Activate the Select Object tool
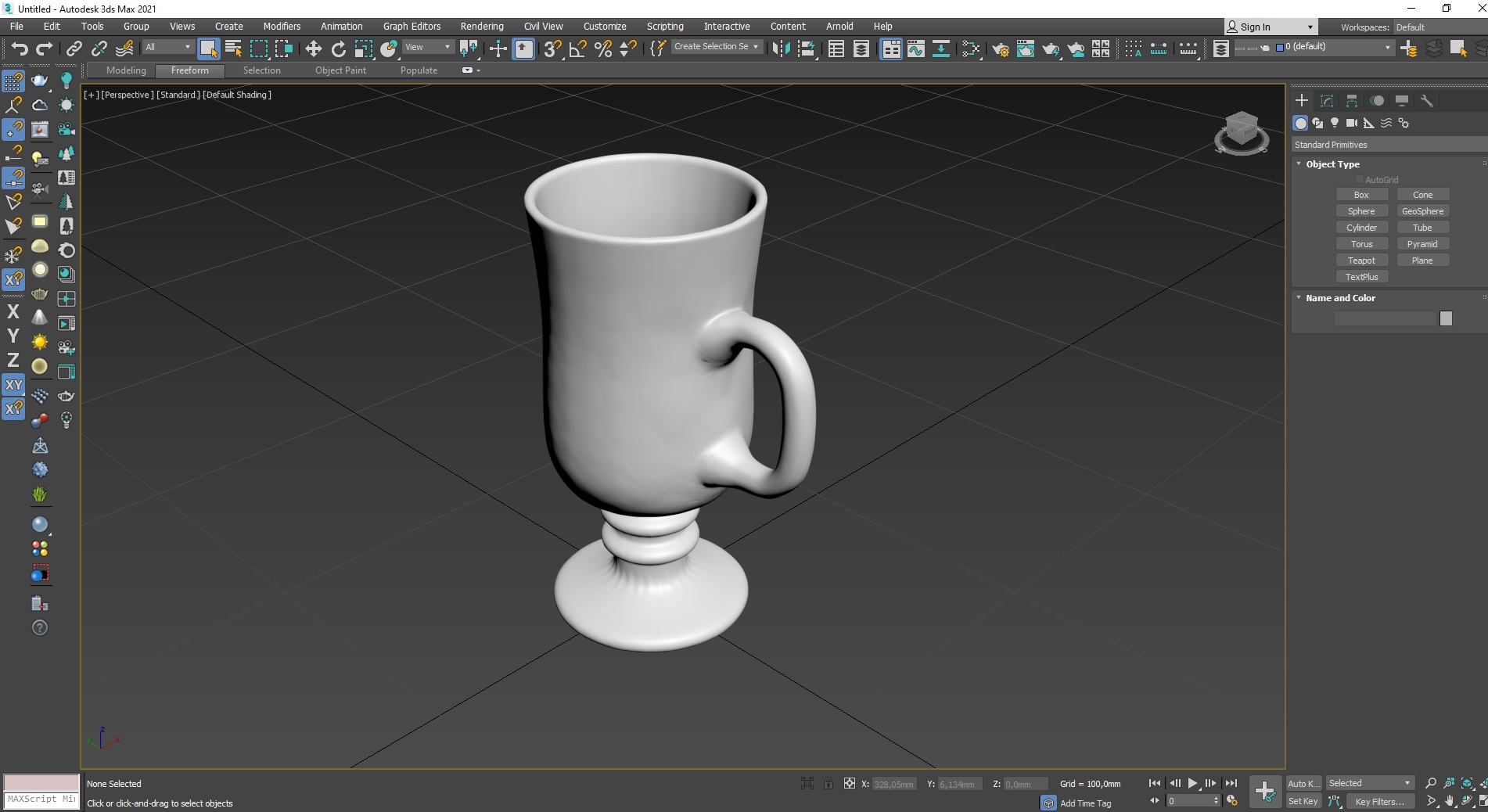 tap(208, 49)
